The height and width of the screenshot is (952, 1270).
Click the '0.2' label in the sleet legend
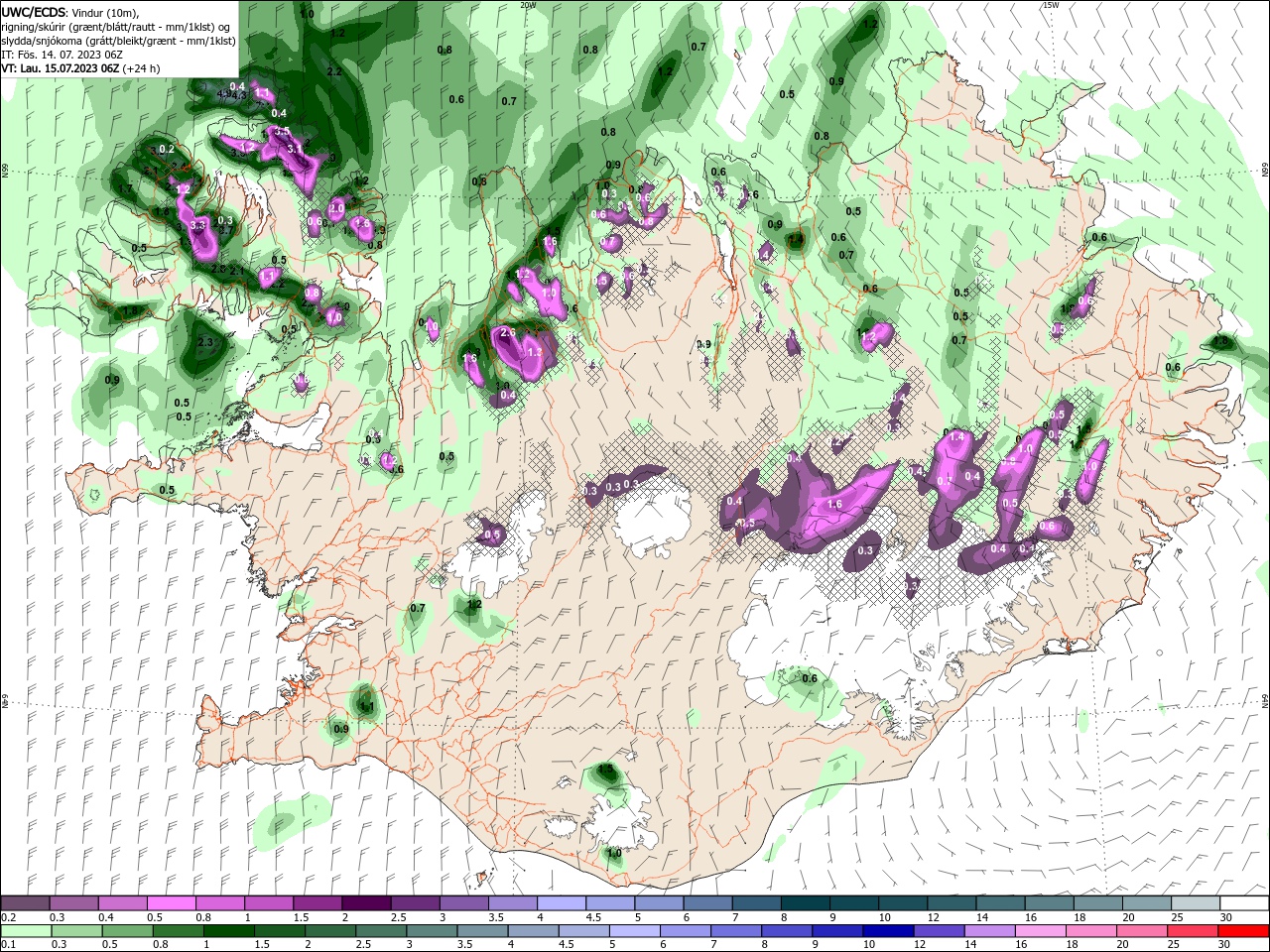(8, 917)
